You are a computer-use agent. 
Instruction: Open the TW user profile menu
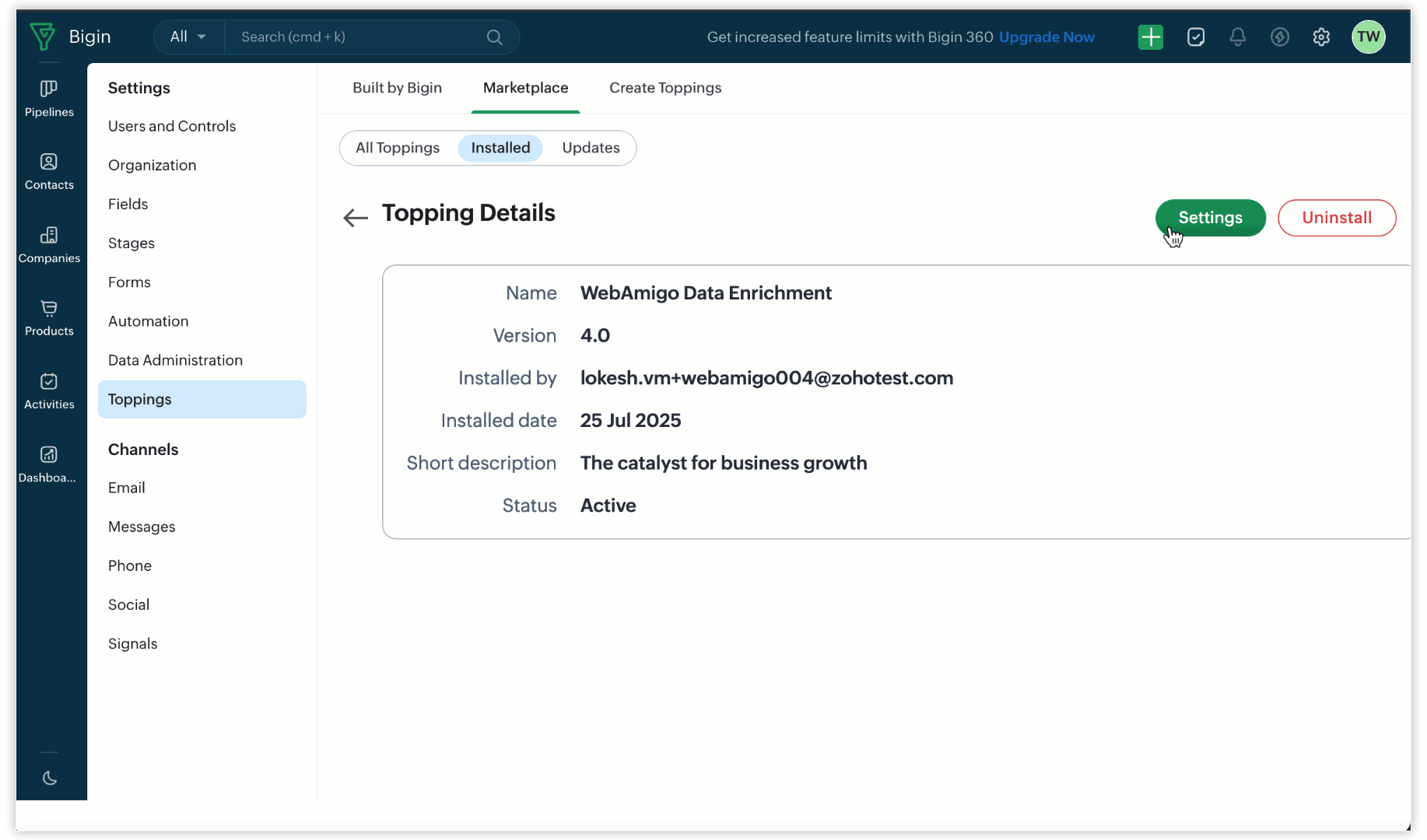(1368, 37)
